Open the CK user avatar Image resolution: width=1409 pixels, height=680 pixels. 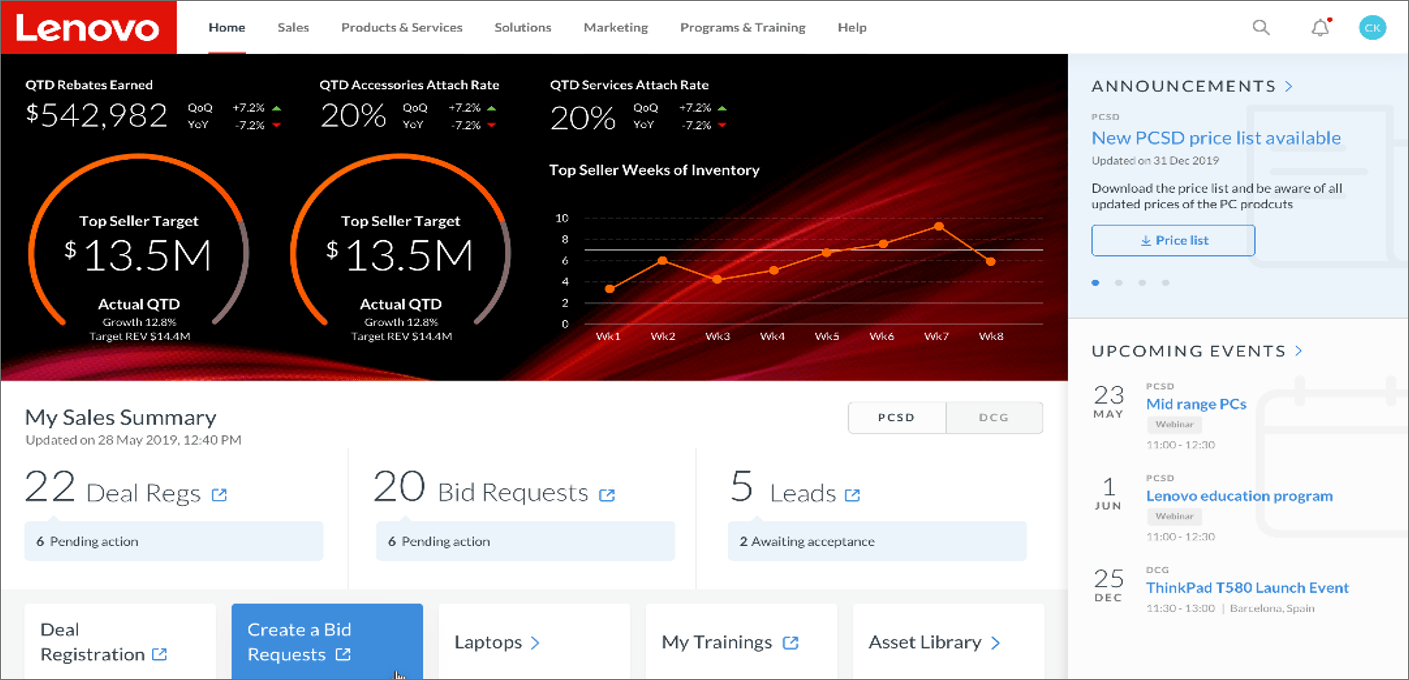point(1373,28)
